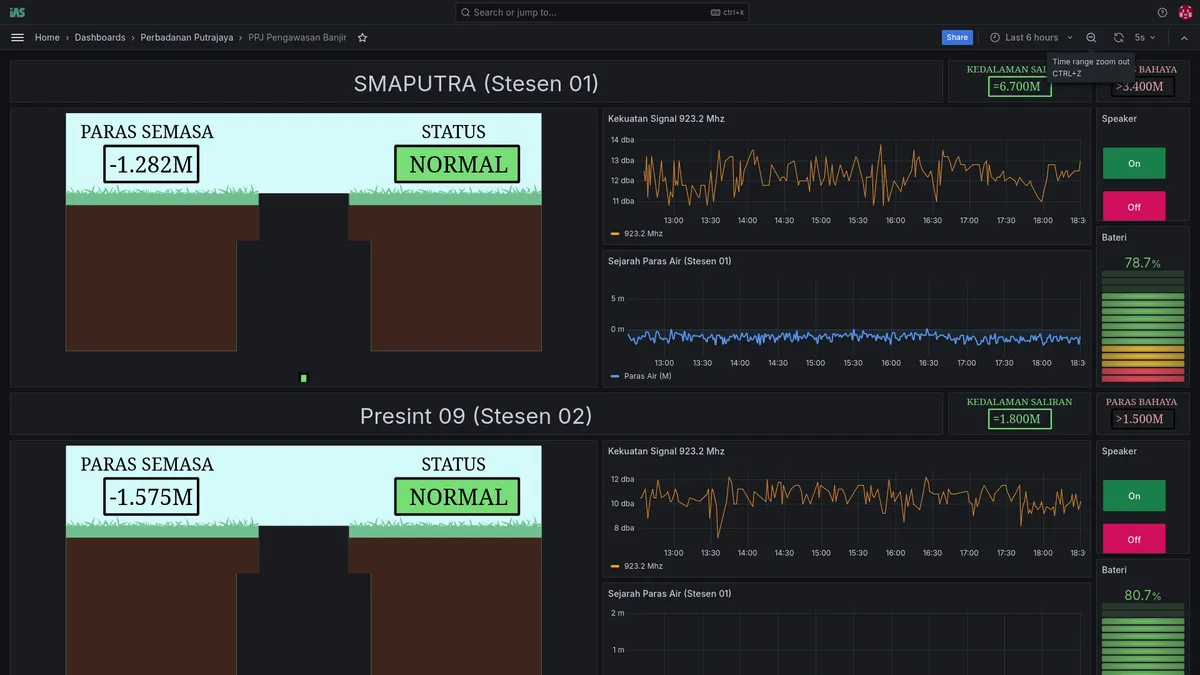The image size is (1200, 675).
Task: Click the >1.500M danger level value
Action: point(1142,419)
